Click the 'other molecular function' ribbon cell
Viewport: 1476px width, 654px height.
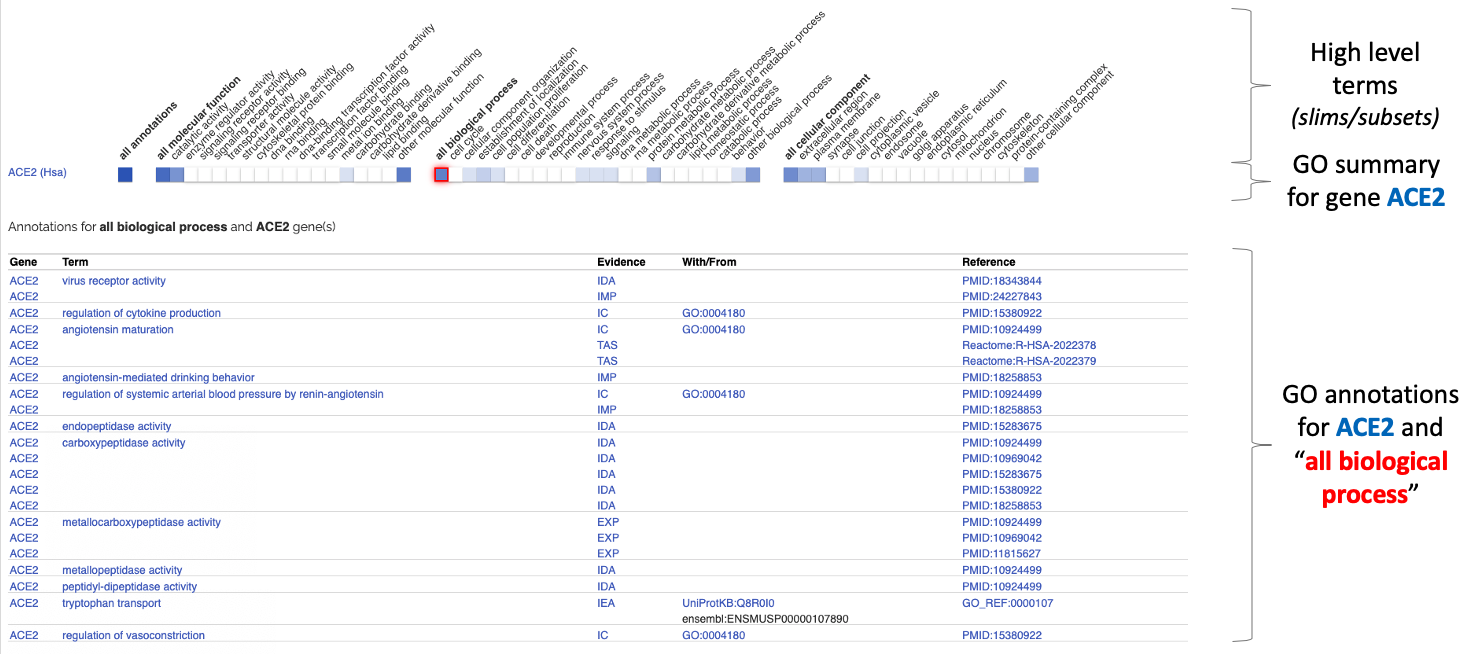click(x=404, y=175)
